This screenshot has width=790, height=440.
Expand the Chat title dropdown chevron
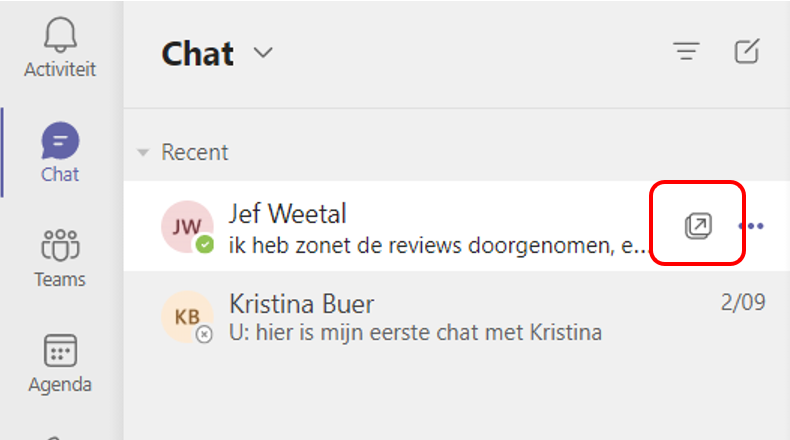(x=263, y=52)
